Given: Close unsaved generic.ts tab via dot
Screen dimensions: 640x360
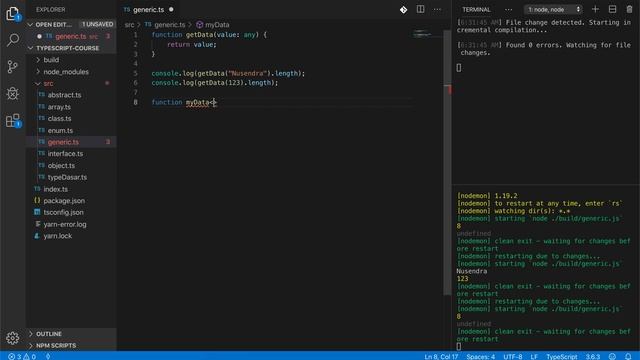Looking at the screenshot, I should [x=171, y=9].
